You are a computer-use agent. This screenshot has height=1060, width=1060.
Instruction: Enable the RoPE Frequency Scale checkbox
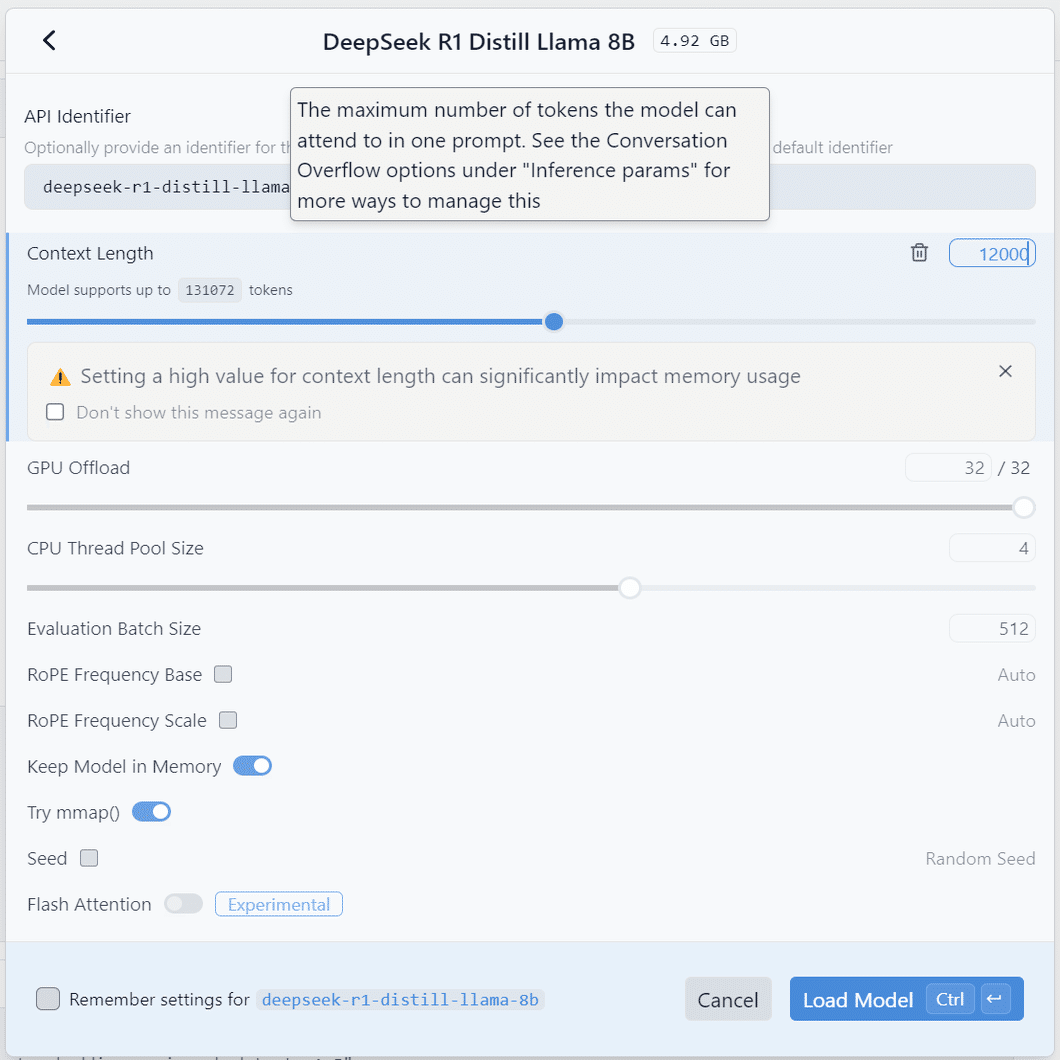(228, 720)
